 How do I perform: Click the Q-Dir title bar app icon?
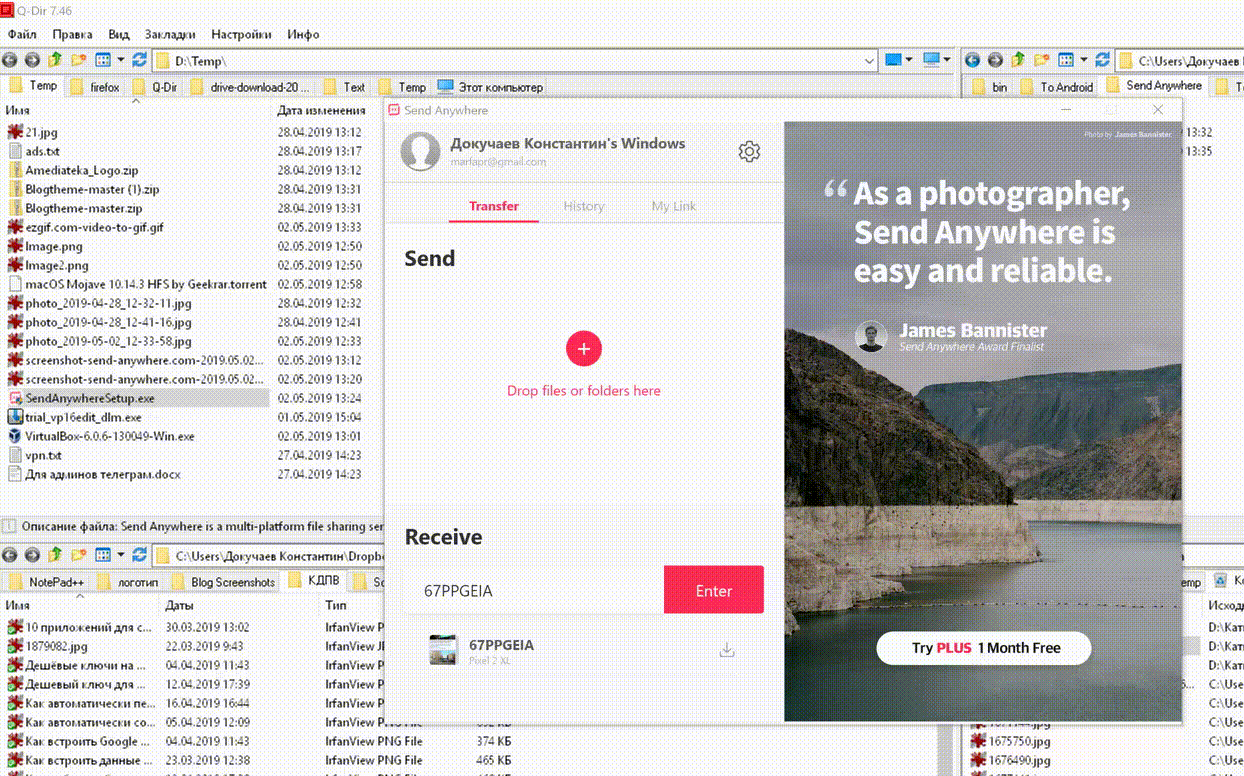click(8, 11)
